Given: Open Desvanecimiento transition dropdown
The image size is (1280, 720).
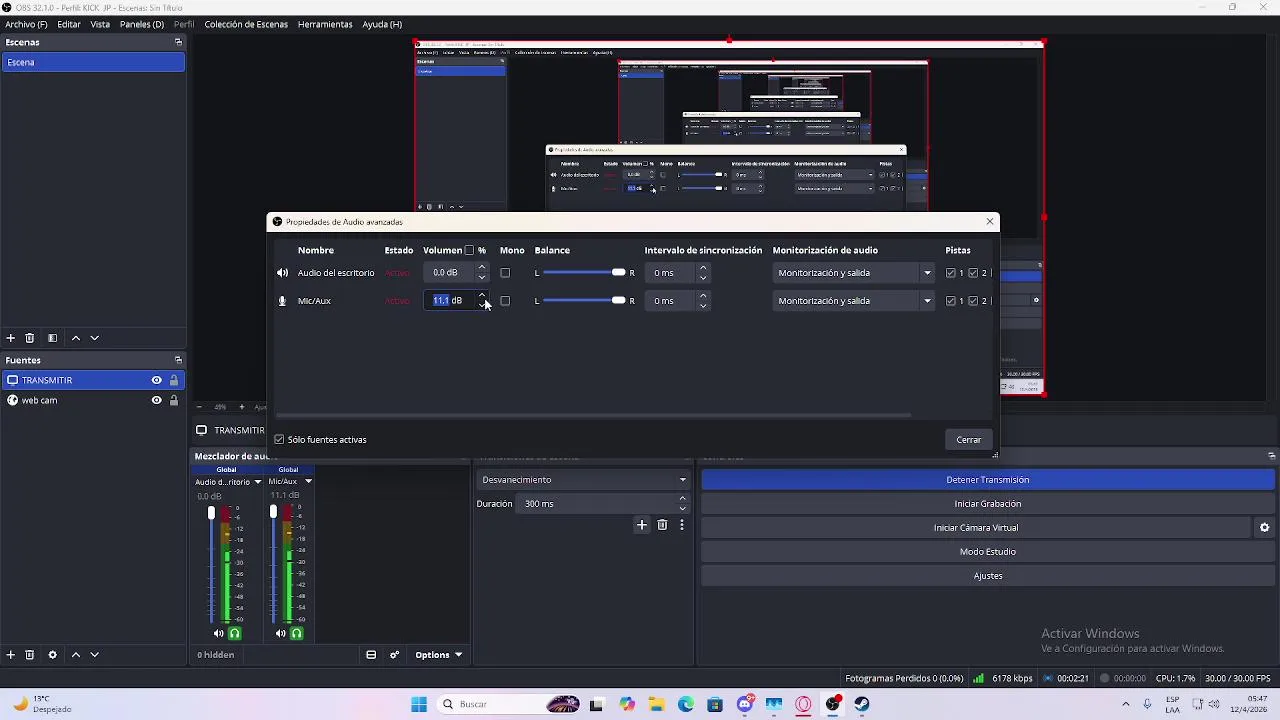Looking at the screenshot, I should click(583, 480).
